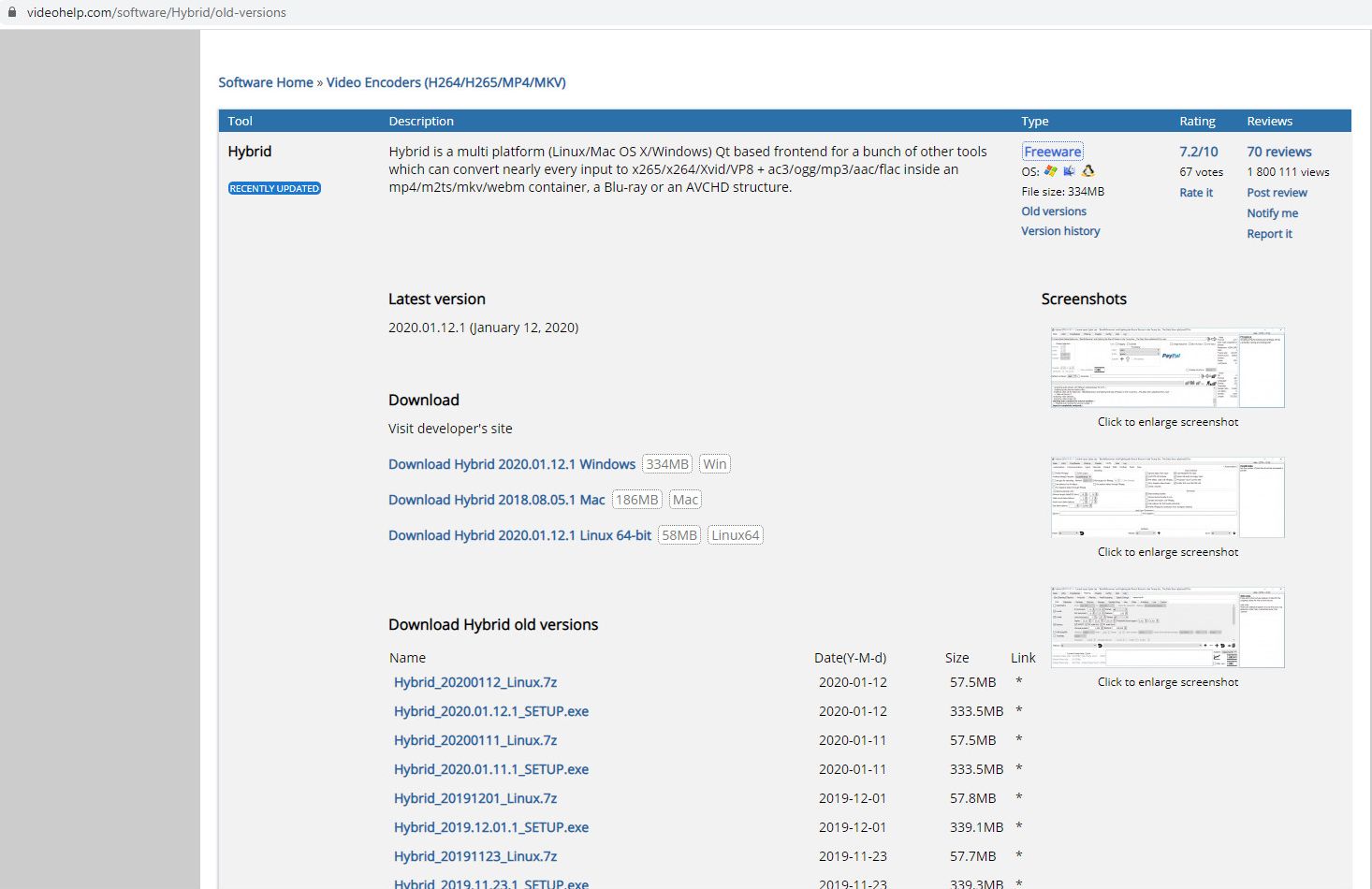Click the 339.1MB size value
This screenshot has width=1372, height=889.
tap(976, 827)
